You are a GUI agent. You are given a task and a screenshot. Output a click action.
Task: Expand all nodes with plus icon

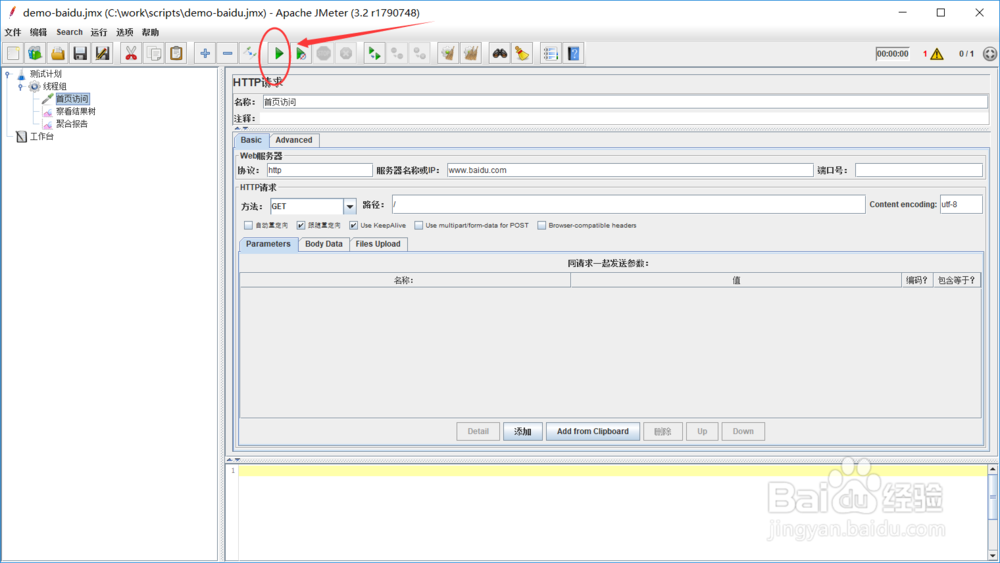pyautogui.click(x=205, y=54)
